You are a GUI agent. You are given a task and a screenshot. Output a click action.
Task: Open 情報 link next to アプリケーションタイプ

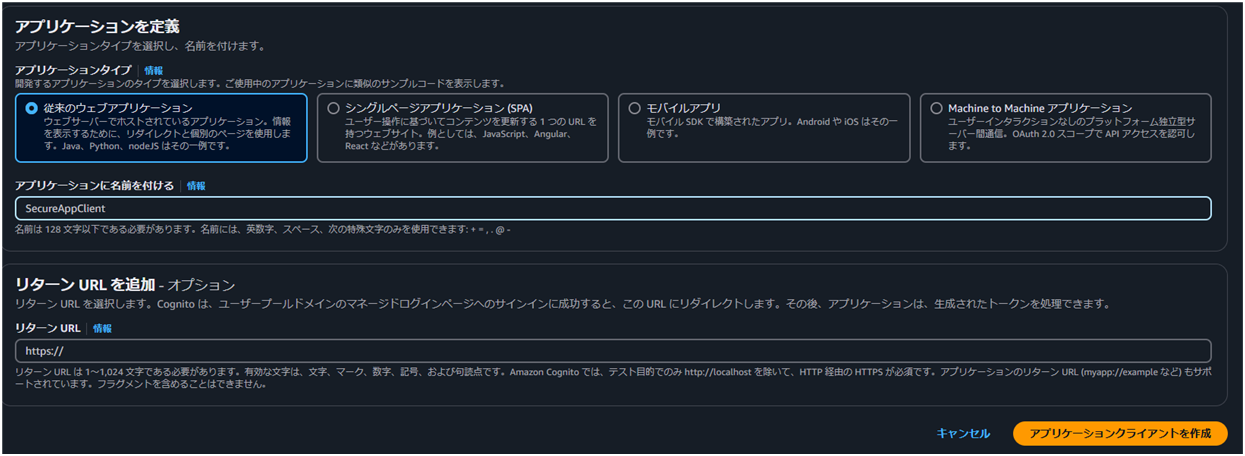[x=153, y=70]
